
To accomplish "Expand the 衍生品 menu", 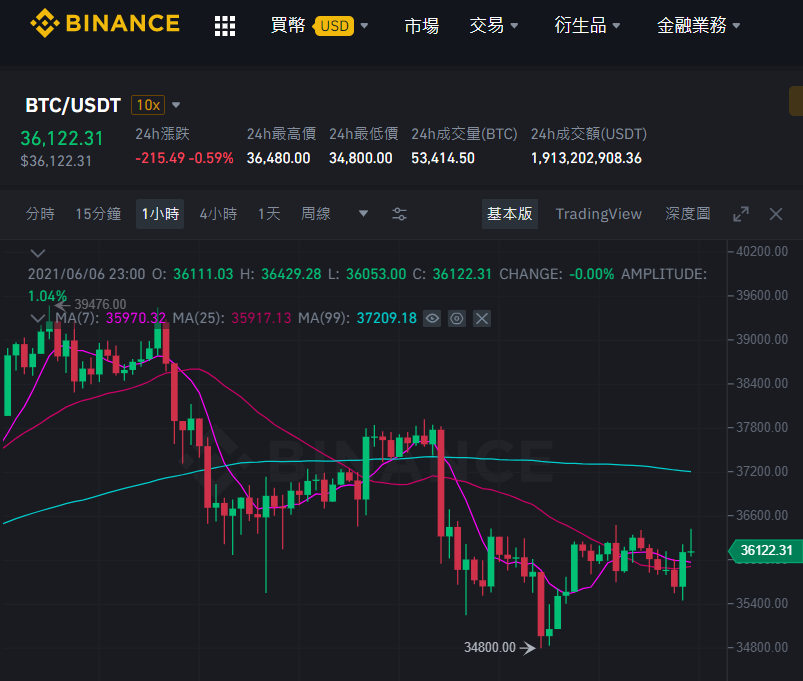I will (587, 26).
